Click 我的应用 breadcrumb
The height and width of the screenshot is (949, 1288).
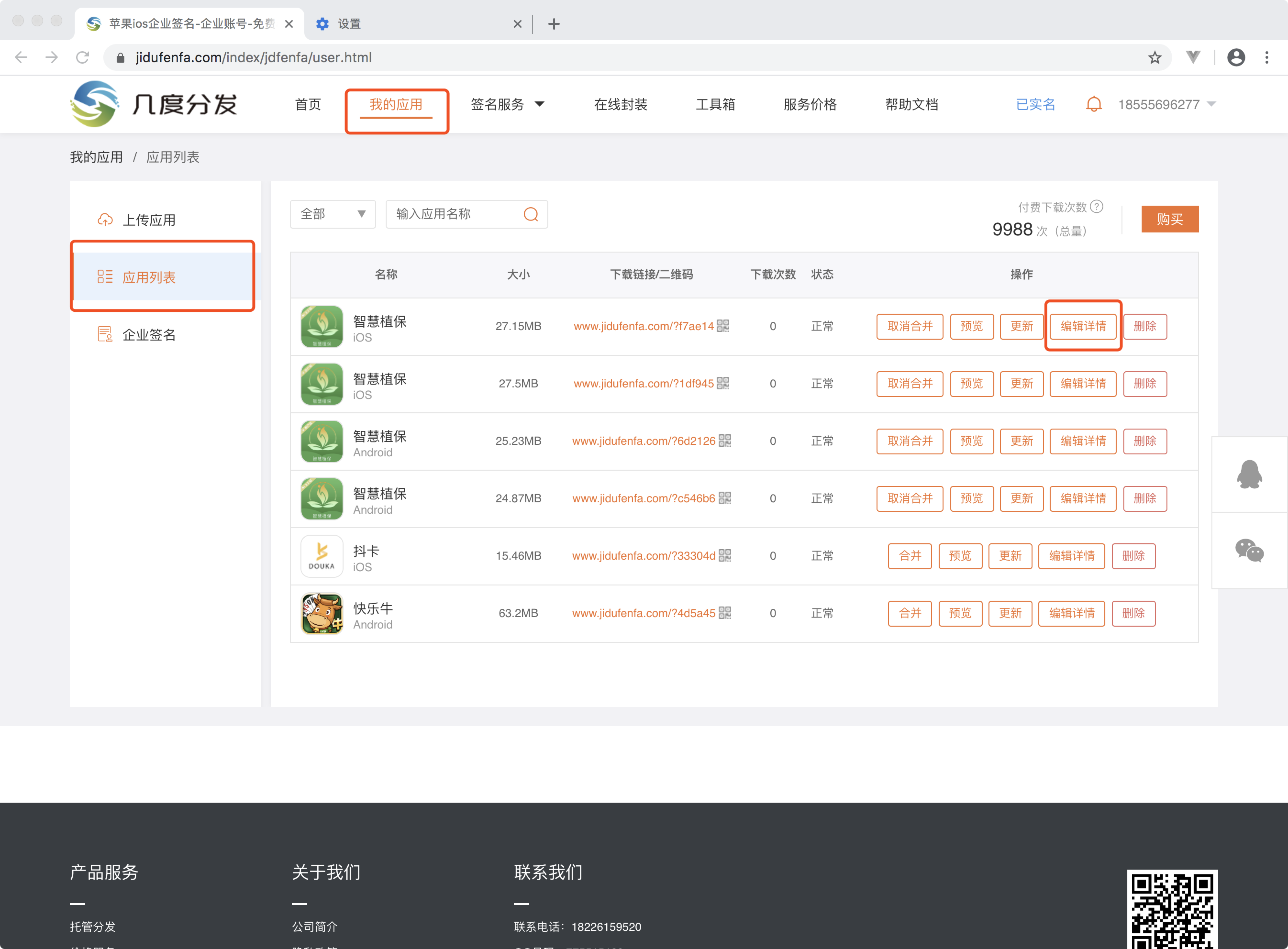[96, 157]
